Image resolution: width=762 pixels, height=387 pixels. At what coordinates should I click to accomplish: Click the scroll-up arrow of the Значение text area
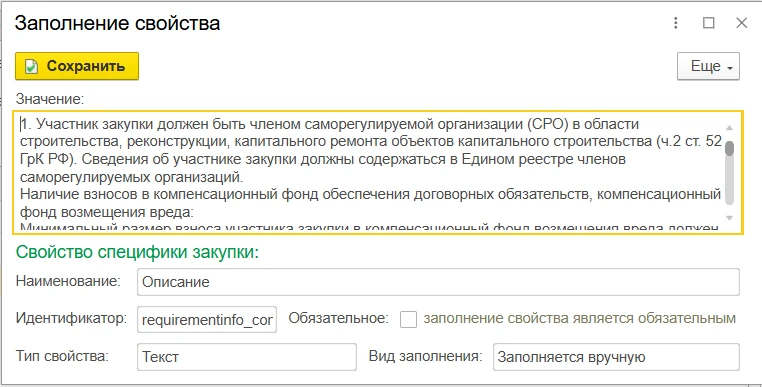click(729, 128)
